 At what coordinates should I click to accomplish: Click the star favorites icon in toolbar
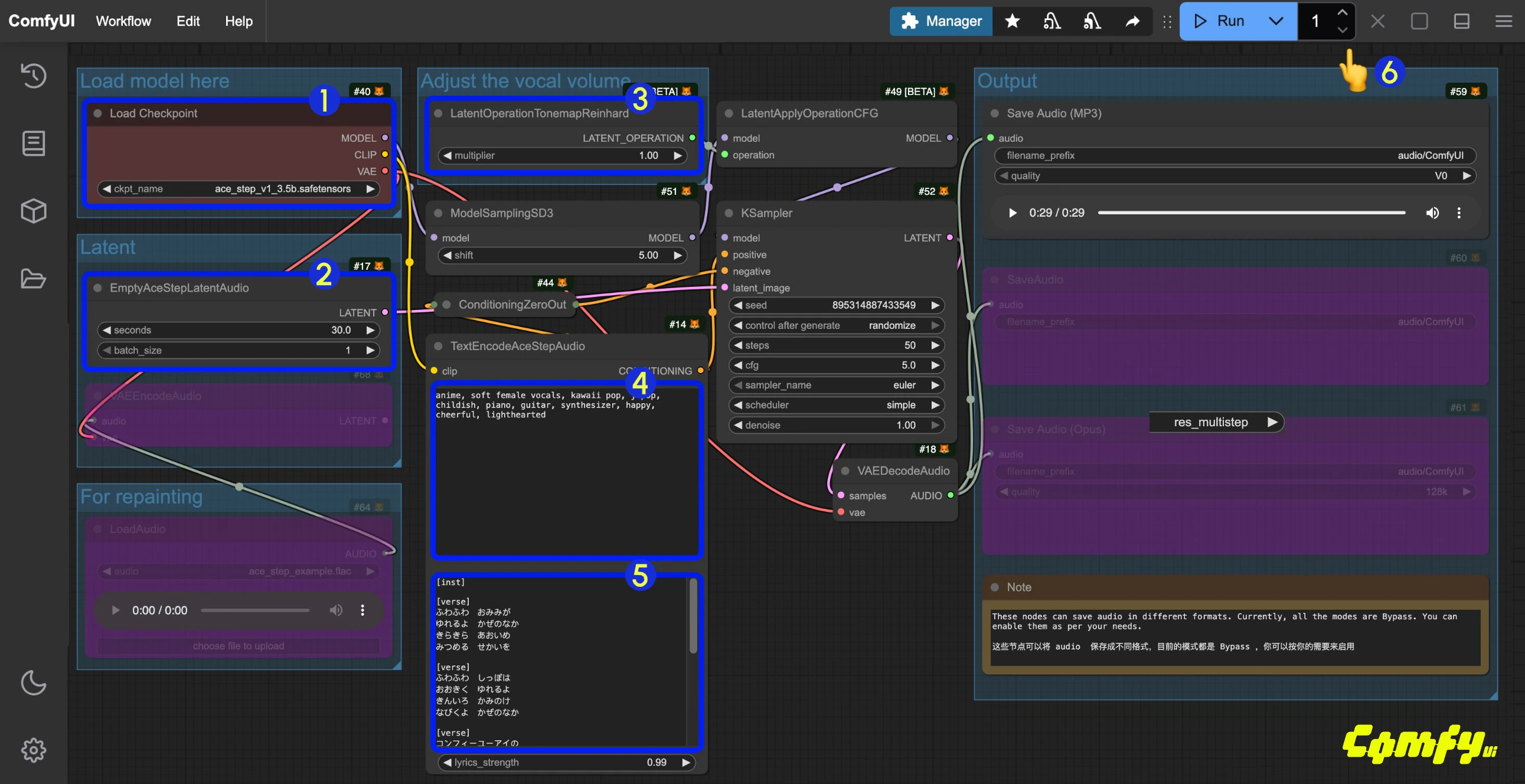tap(1013, 21)
